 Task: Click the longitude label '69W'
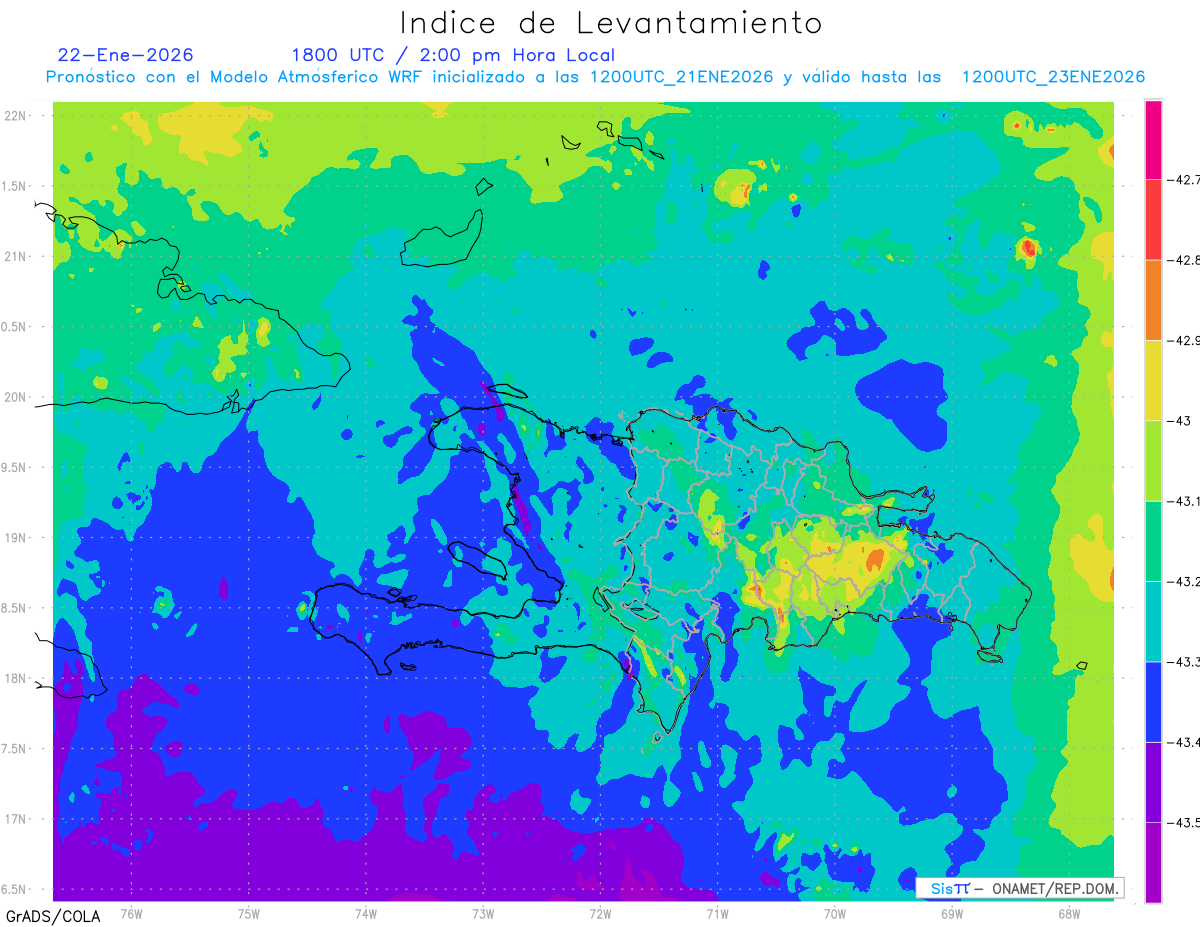pos(952,913)
